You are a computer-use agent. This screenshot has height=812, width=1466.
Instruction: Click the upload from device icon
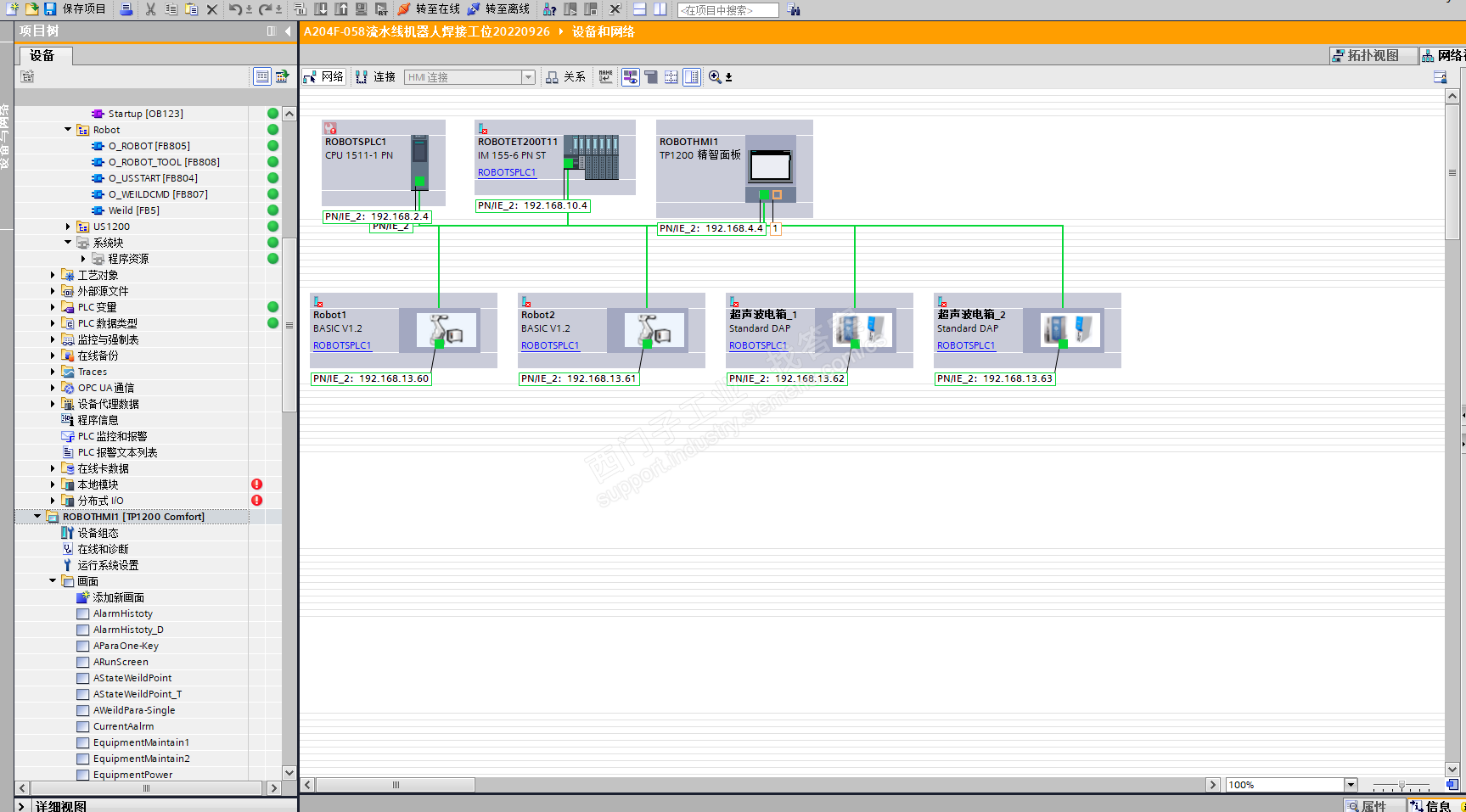341,9
